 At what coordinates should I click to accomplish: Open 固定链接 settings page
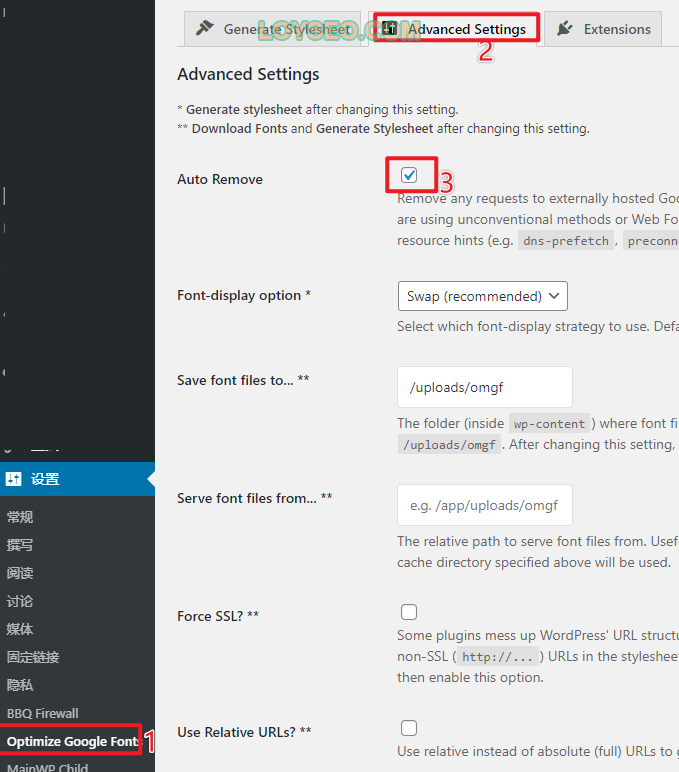33,657
